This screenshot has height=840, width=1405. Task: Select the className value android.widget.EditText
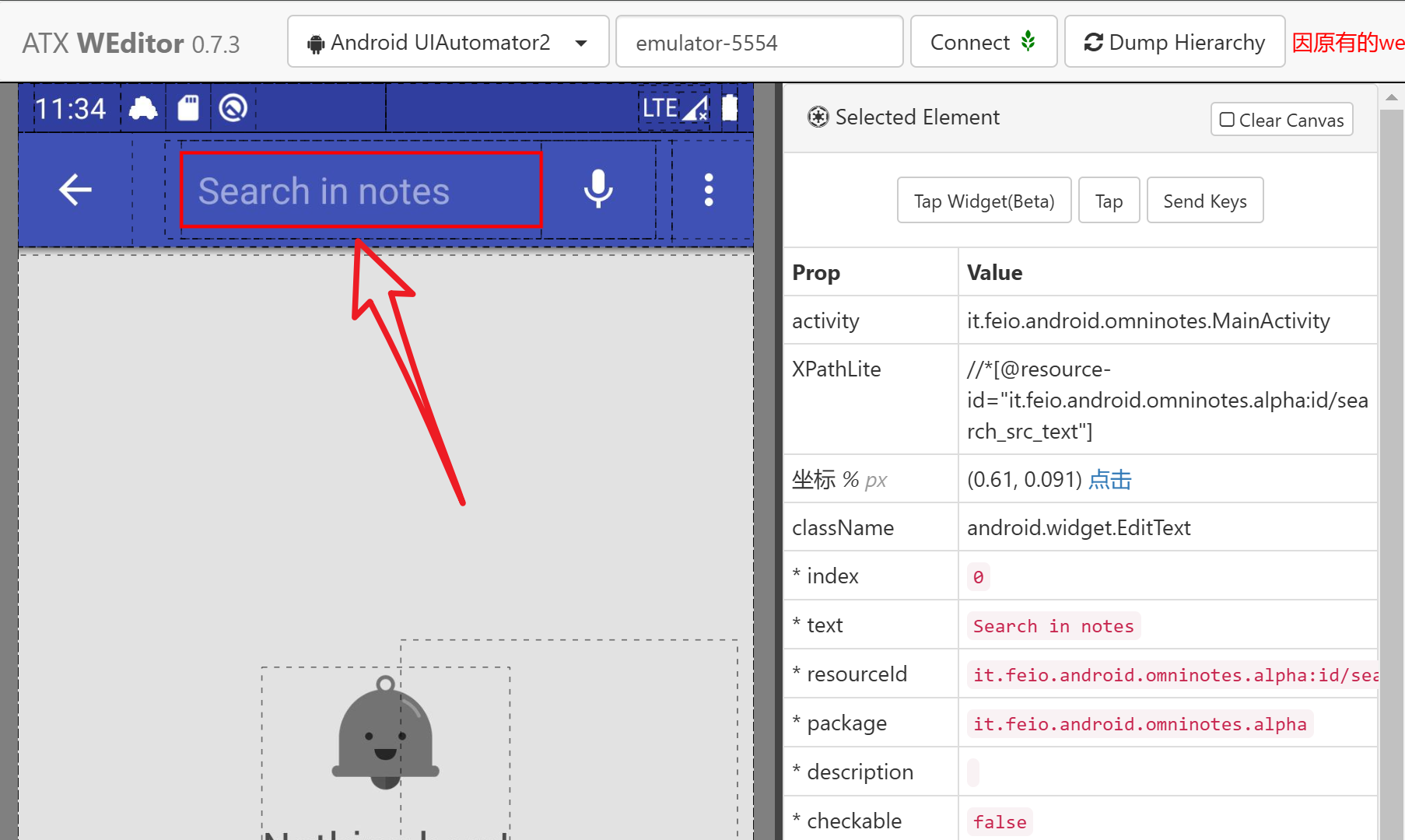[x=1079, y=527]
